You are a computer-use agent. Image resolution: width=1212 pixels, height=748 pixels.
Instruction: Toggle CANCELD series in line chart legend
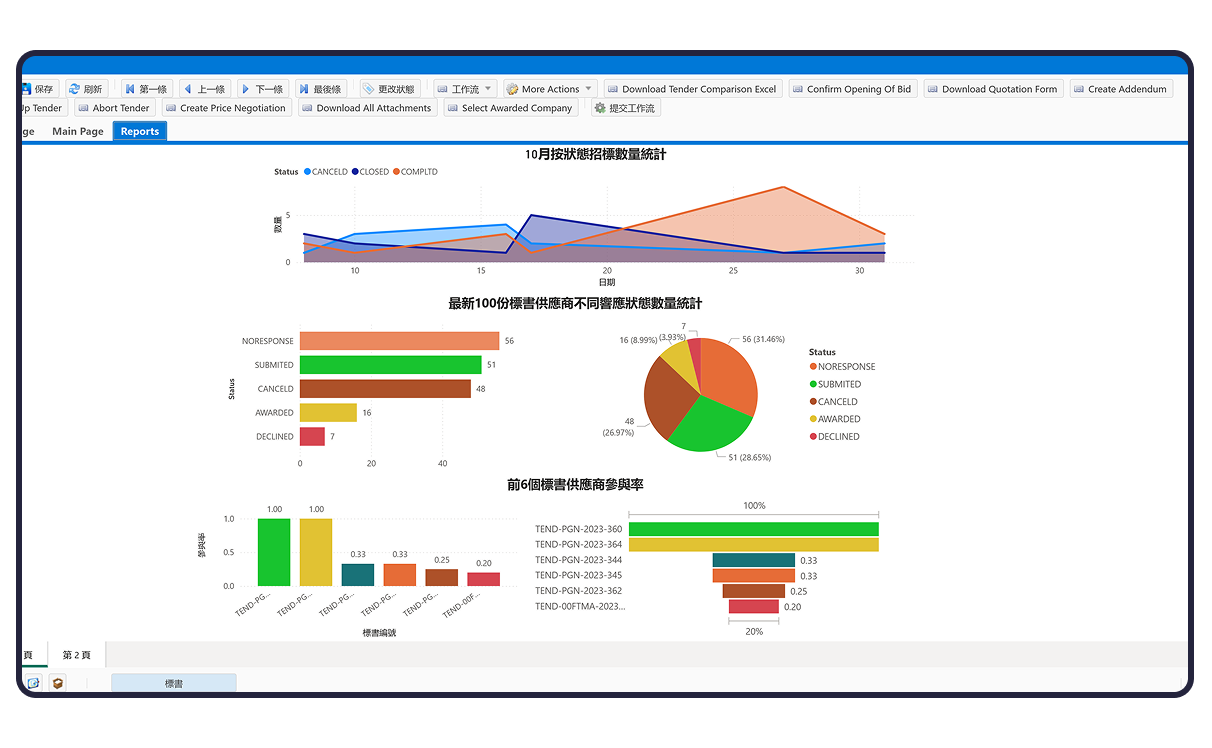click(326, 172)
